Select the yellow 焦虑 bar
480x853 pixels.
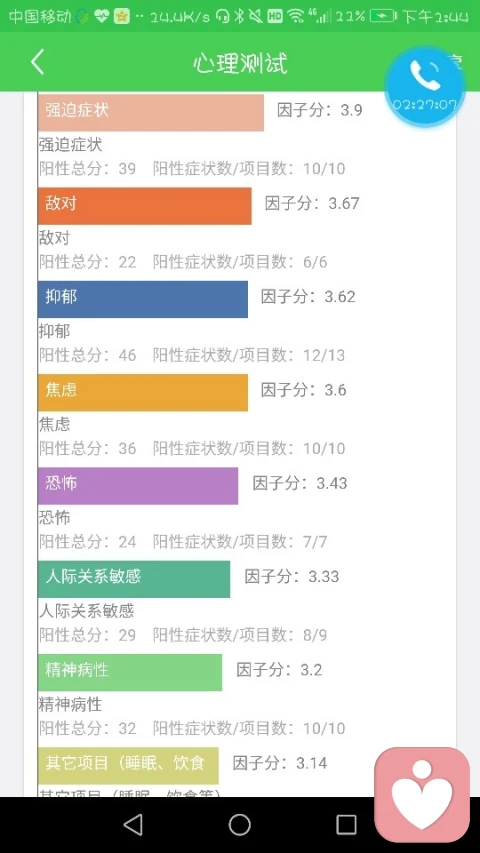143,392
